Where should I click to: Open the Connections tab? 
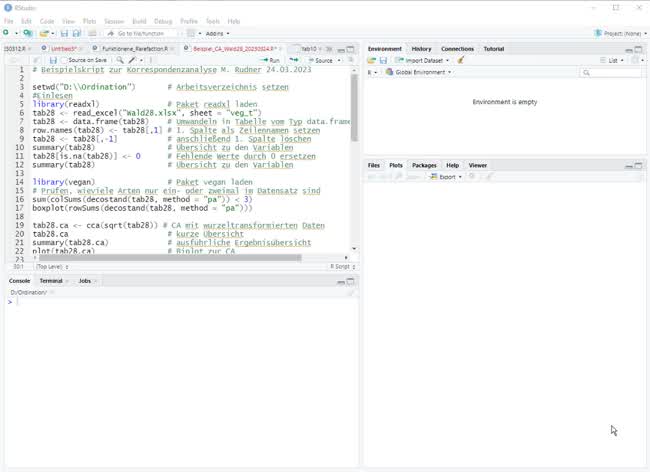(x=457, y=49)
